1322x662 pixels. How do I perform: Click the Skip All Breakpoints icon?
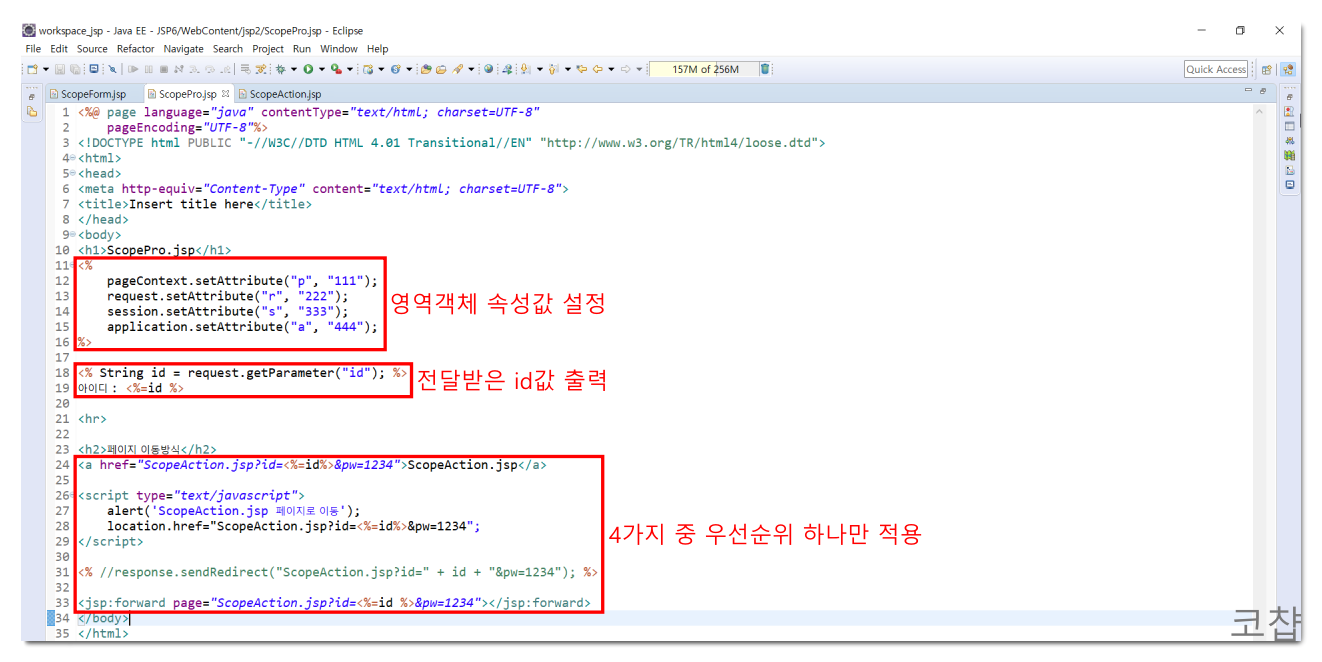click(111, 70)
